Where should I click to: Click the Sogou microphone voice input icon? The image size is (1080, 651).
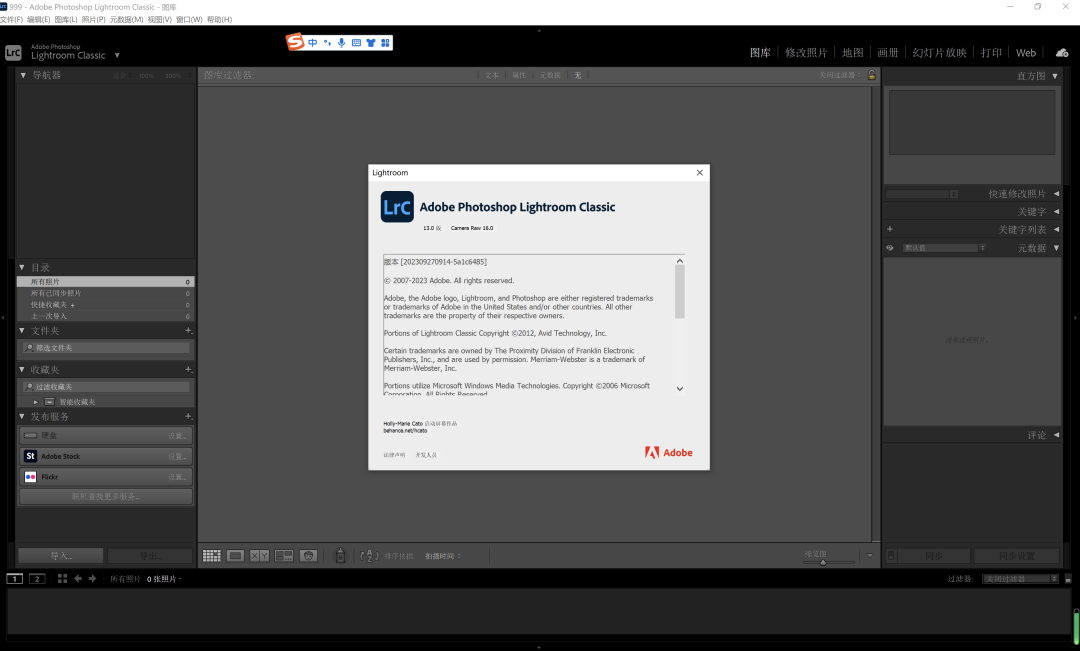(342, 43)
